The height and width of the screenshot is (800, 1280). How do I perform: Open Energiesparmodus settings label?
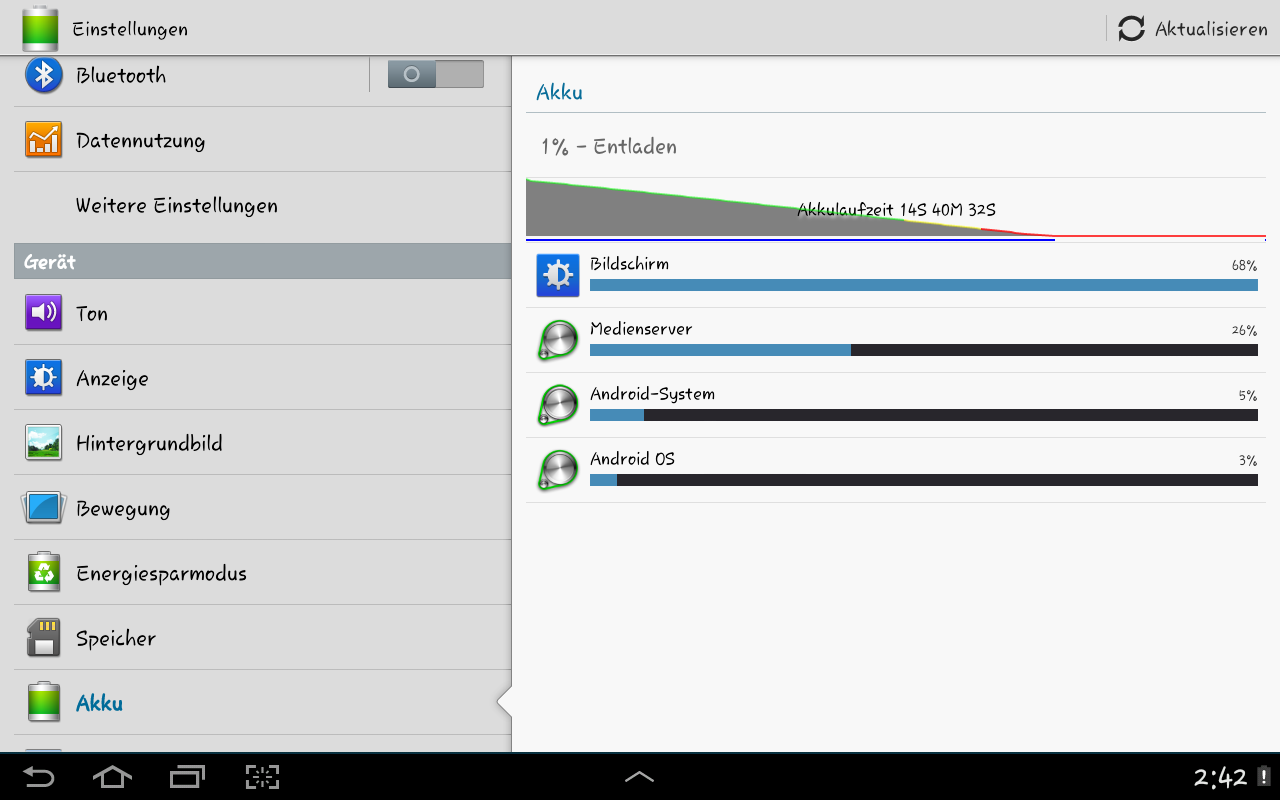point(161,574)
